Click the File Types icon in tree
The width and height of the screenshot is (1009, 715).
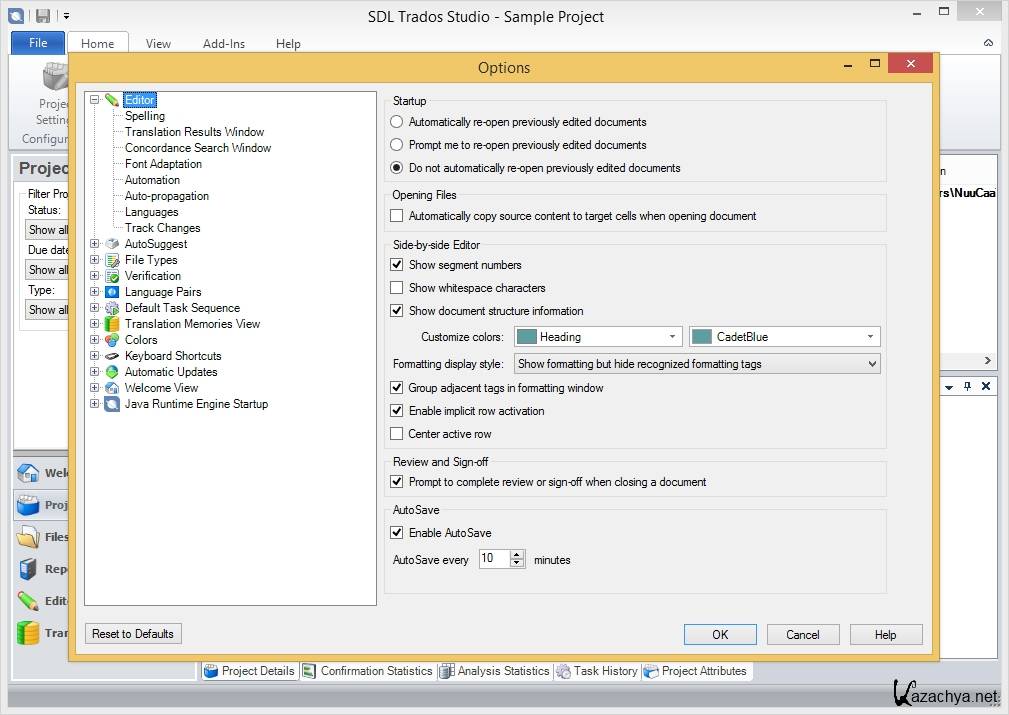112,260
